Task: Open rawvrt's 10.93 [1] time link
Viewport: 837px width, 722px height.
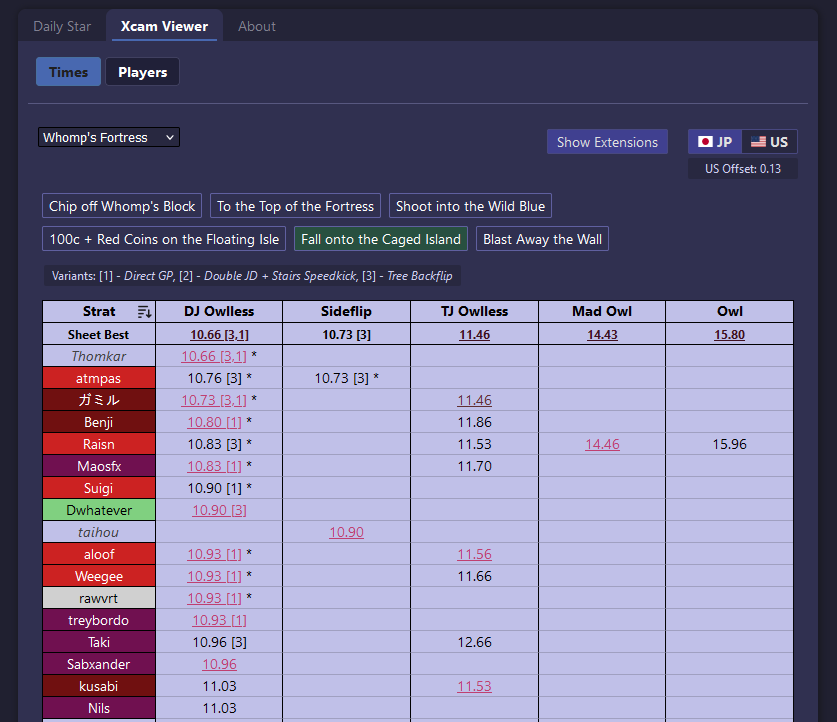Action: (x=214, y=598)
